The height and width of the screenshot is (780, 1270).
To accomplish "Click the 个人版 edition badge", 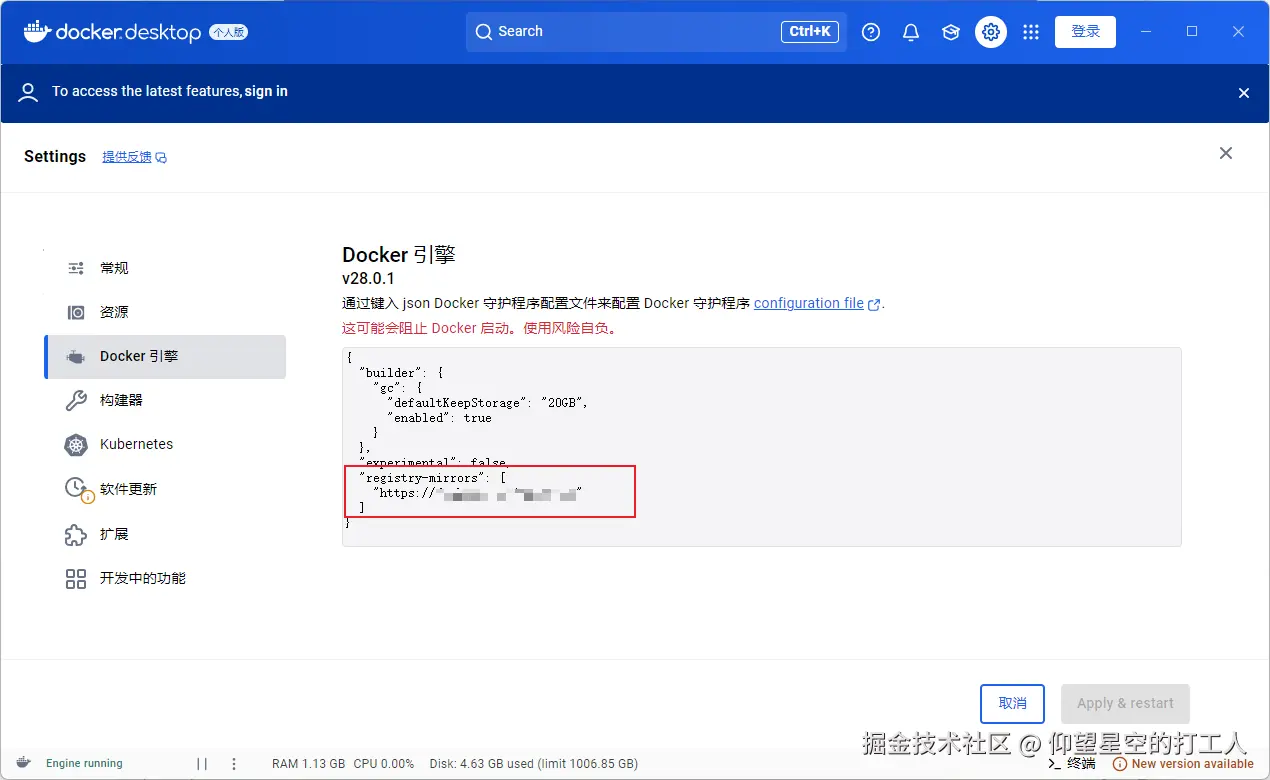I will click(228, 32).
